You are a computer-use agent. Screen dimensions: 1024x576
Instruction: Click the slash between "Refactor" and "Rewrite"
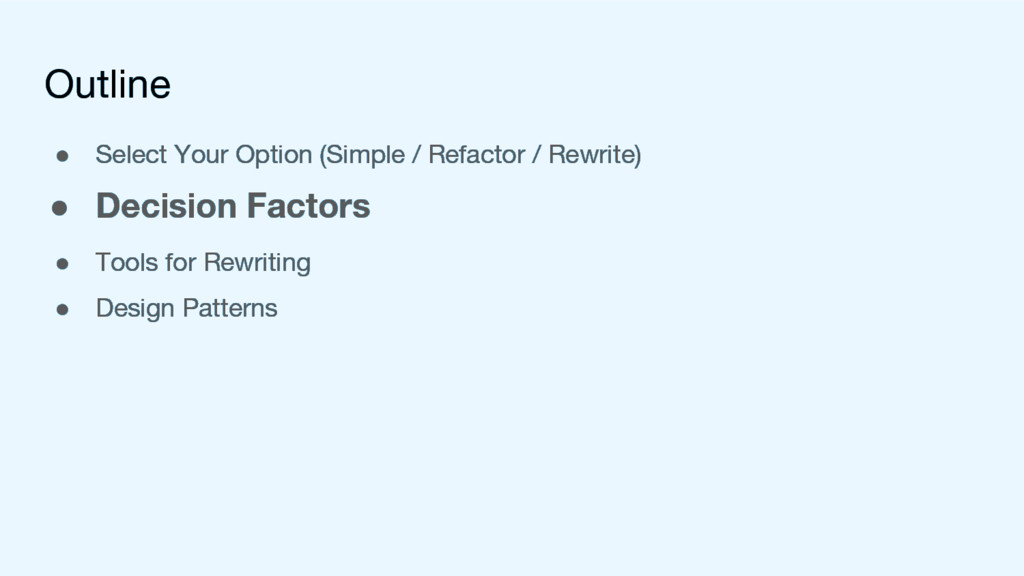[536, 155]
